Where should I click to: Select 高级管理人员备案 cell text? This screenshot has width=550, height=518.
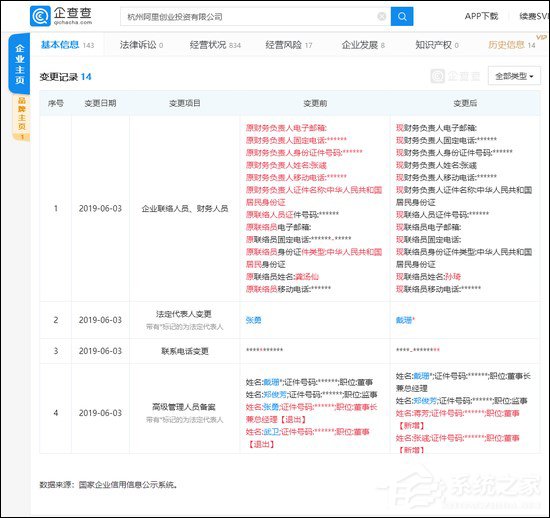[x=184, y=407]
